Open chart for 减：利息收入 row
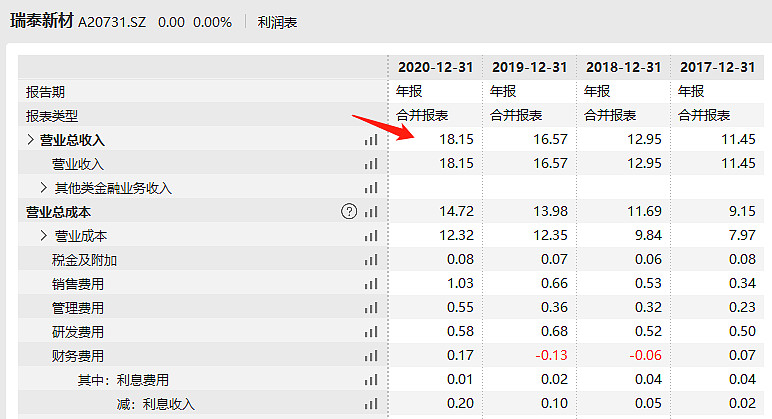The width and height of the screenshot is (772, 419). click(x=371, y=404)
